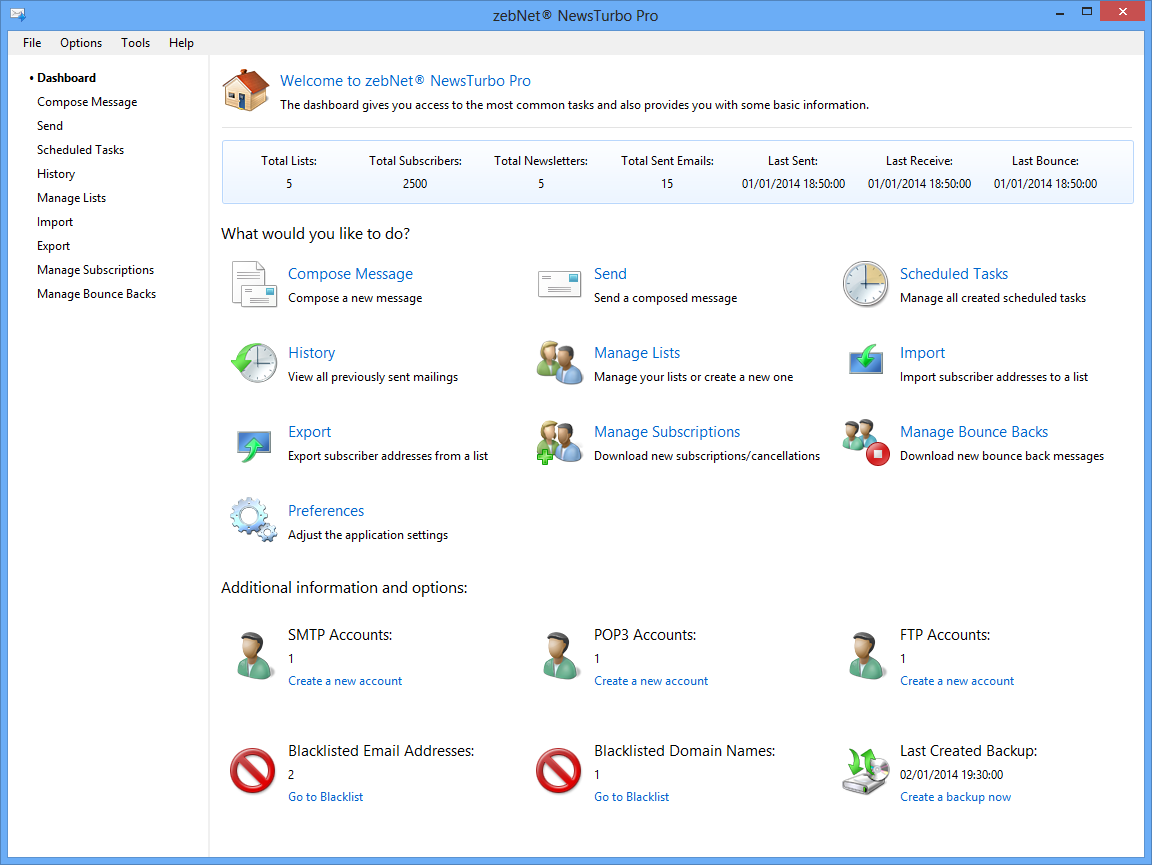
Task: Click the Import dashboard link
Action: tap(922, 353)
